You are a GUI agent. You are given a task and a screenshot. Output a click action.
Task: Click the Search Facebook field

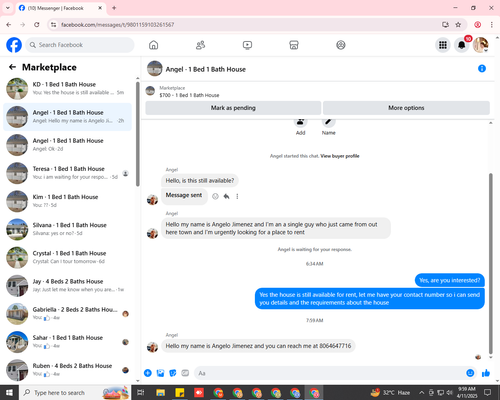[x=80, y=45]
